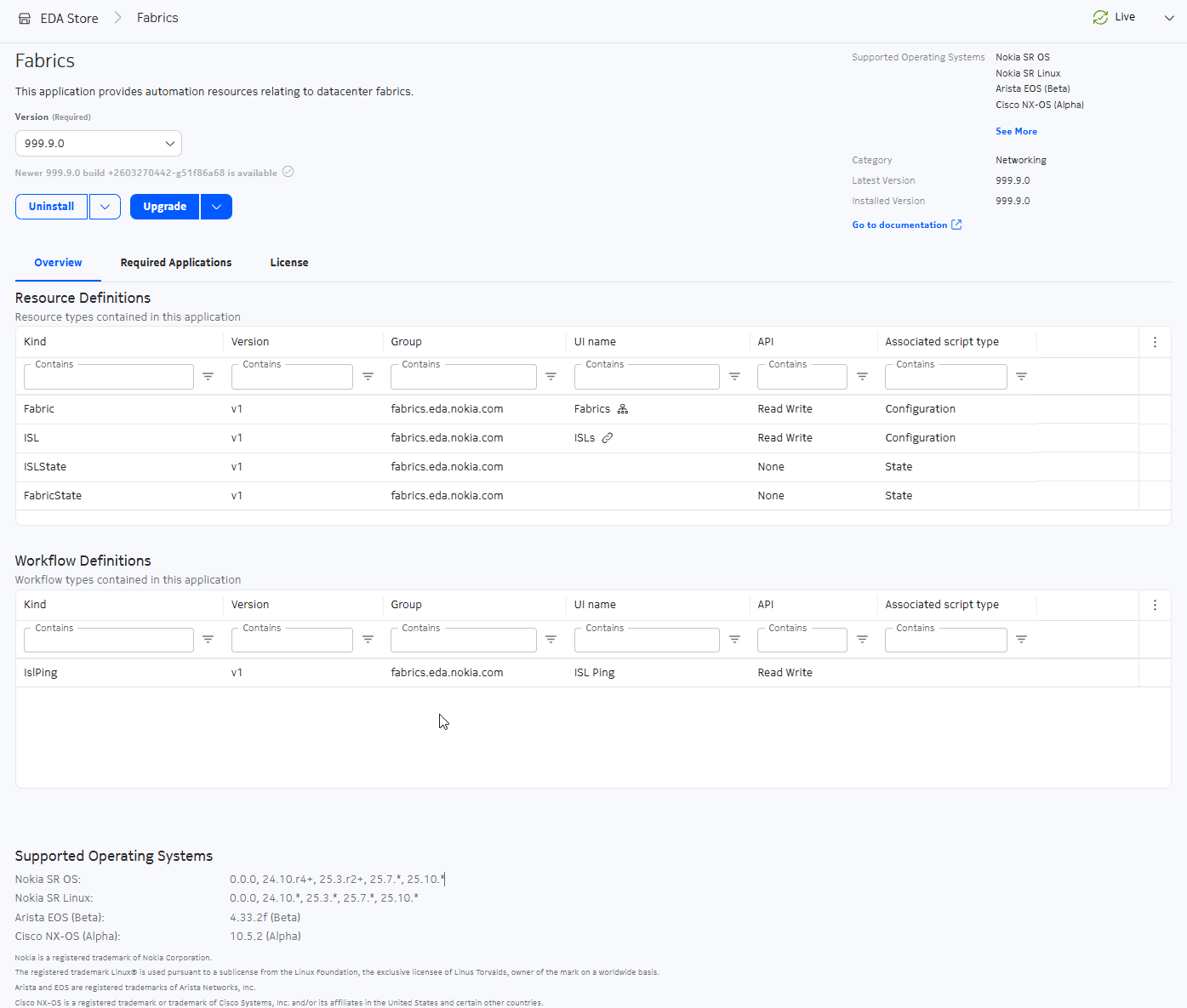This screenshot has width=1187, height=1008.
Task: Open Version filter options icon in Workflow Definitions
Action: (x=368, y=639)
